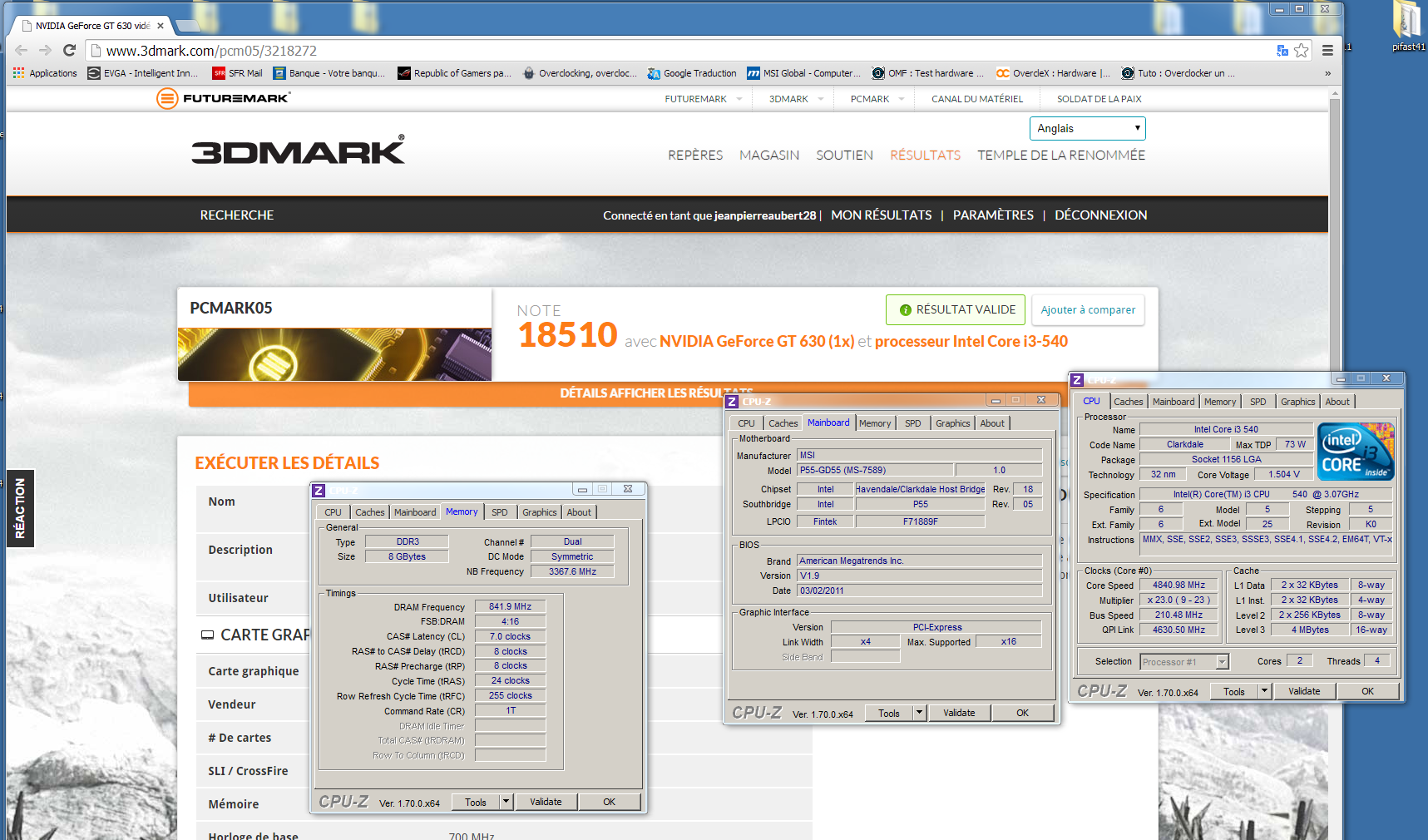Click PCMark05 banner thumbnail
The height and width of the screenshot is (840, 1428).
point(334,354)
